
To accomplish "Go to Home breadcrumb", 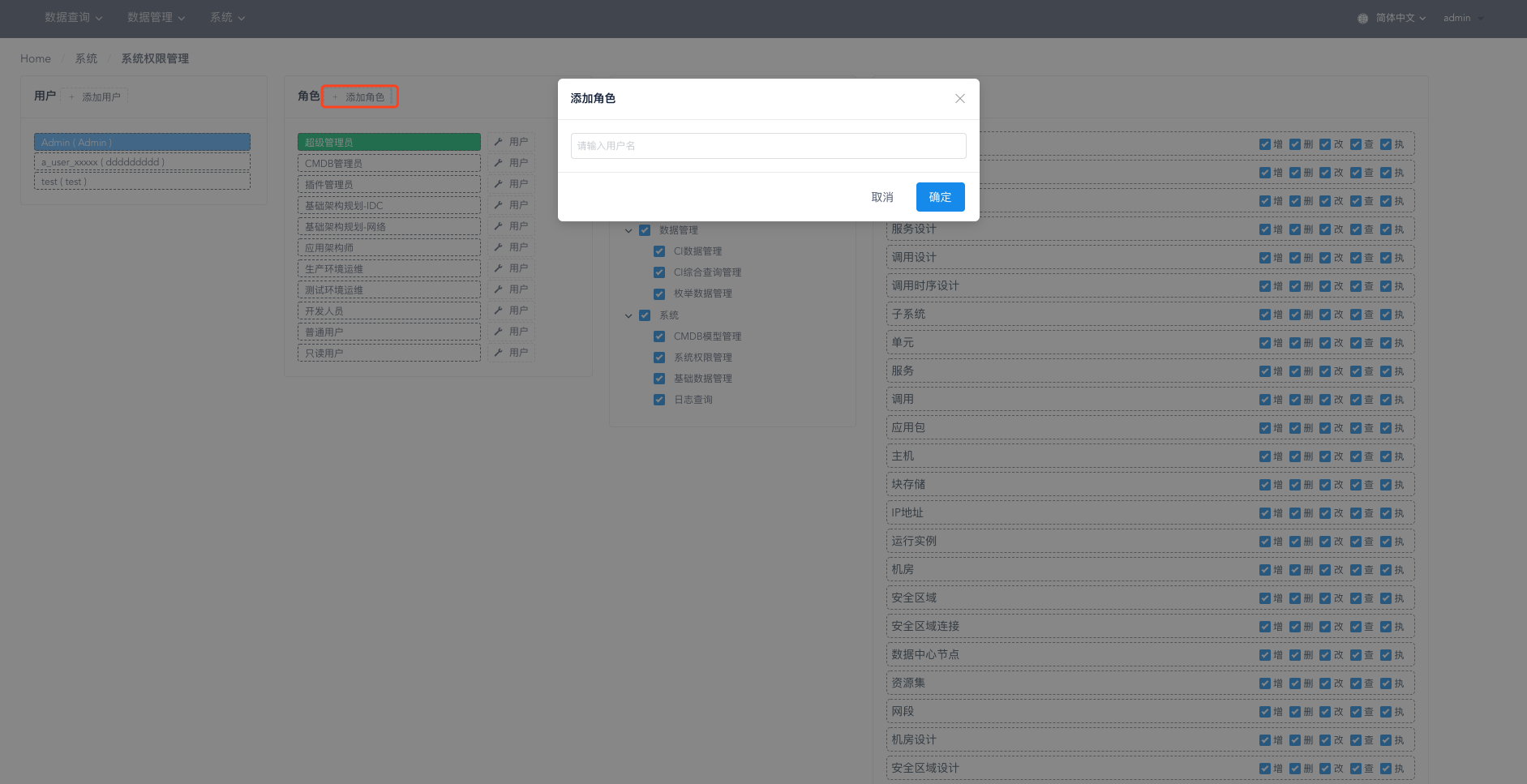I will click(x=36, y=58).
